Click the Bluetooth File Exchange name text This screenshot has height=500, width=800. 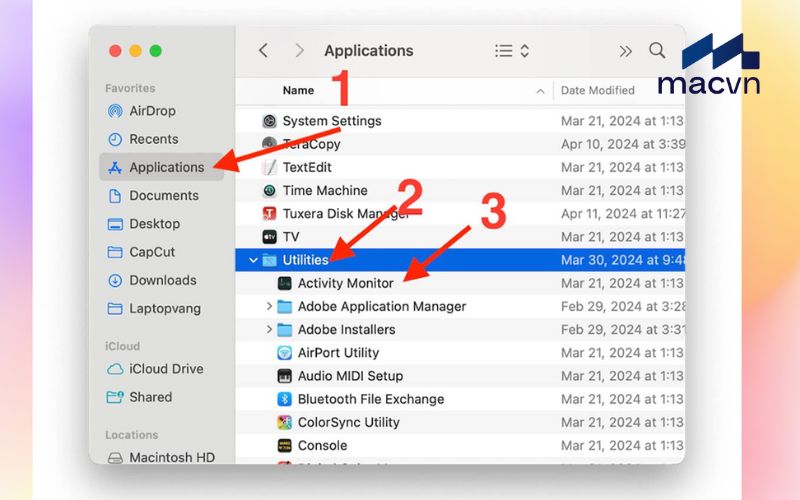click(371, 399)
